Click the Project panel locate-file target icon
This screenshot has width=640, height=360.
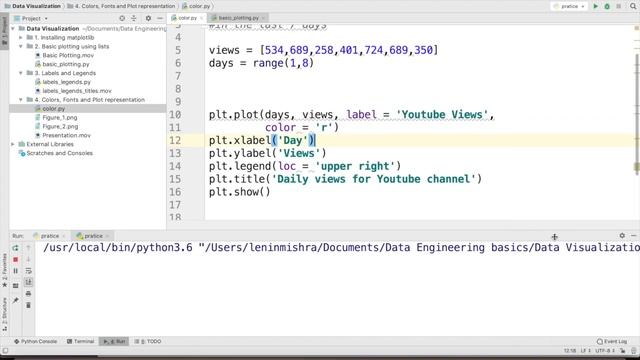[122, 18]
